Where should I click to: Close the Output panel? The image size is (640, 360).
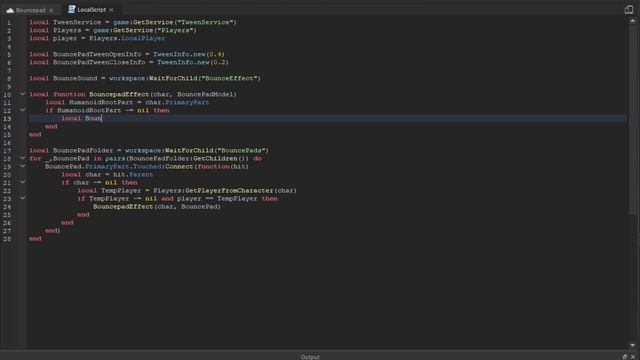tap(633, 357)
